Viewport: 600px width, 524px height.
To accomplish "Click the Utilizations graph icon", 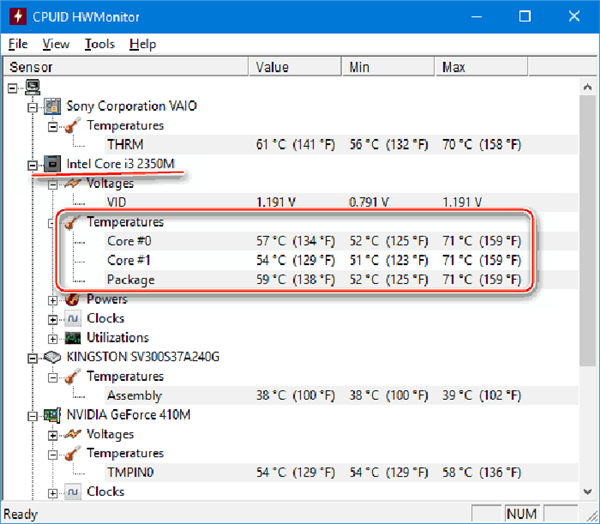I will click(x=72, y=338).
